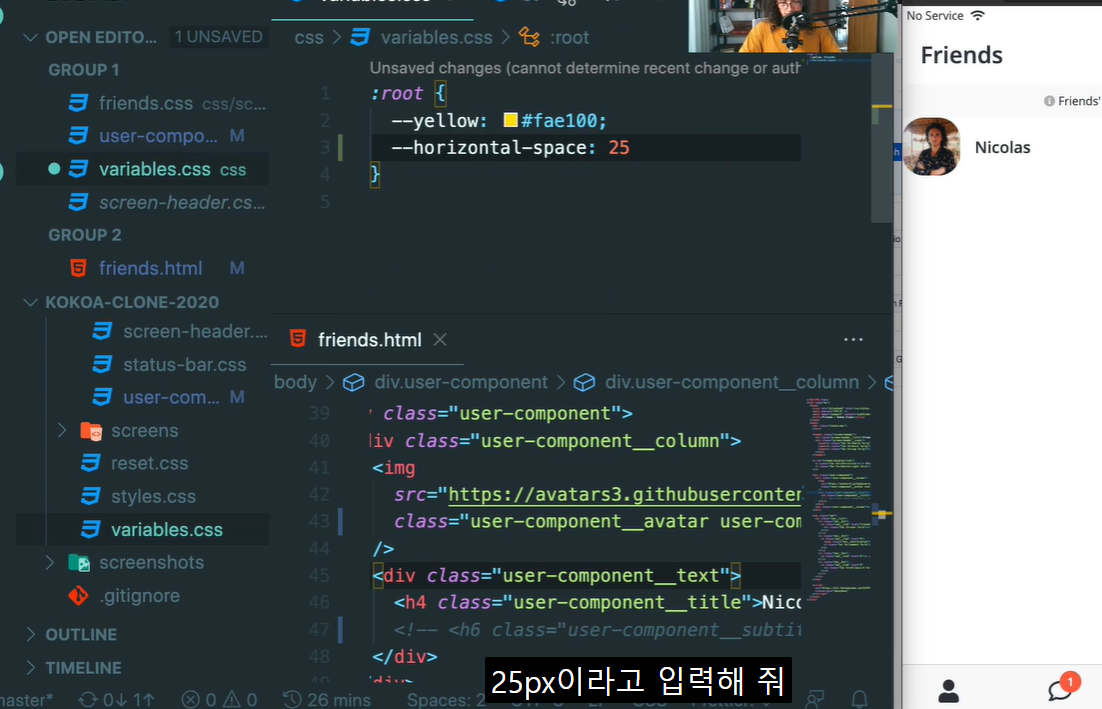Click the user-component__text div line
This screenshot has width=1102, height=709.
click(557, 575)
